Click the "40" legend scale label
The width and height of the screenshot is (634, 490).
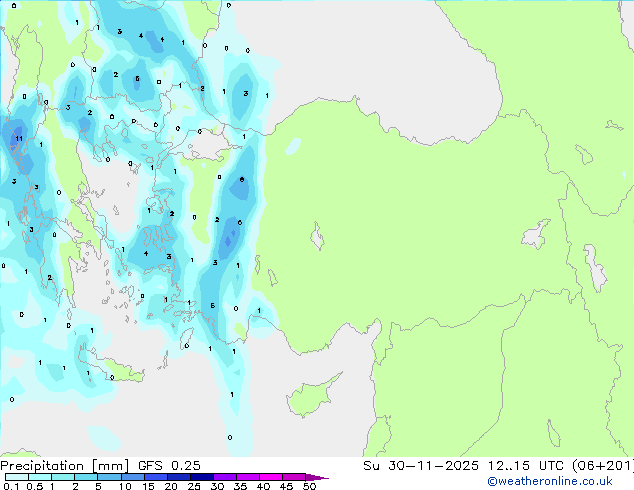point(264,486)
